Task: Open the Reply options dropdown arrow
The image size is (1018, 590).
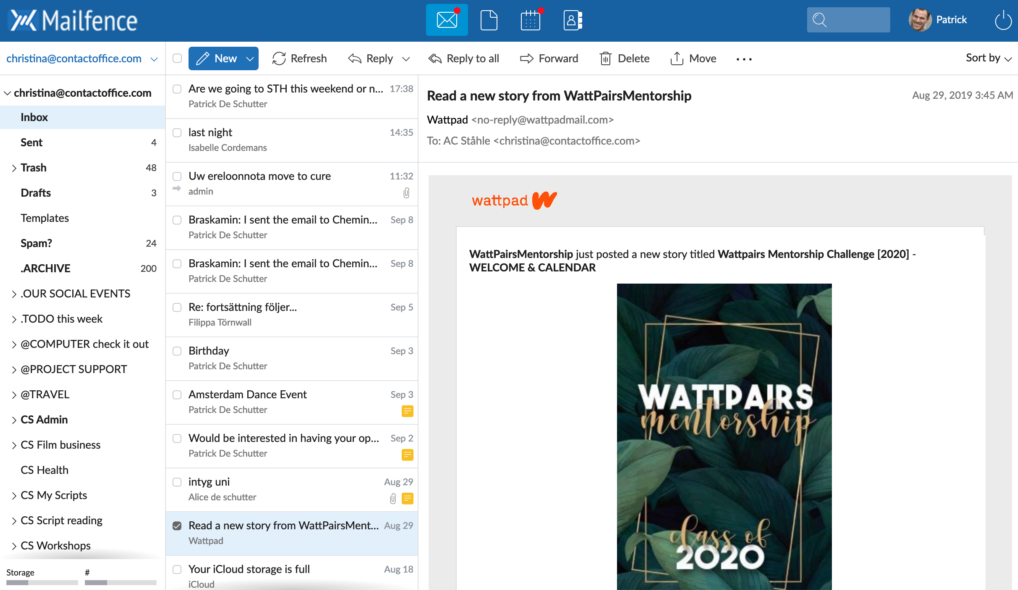Action: pos(406,59)
